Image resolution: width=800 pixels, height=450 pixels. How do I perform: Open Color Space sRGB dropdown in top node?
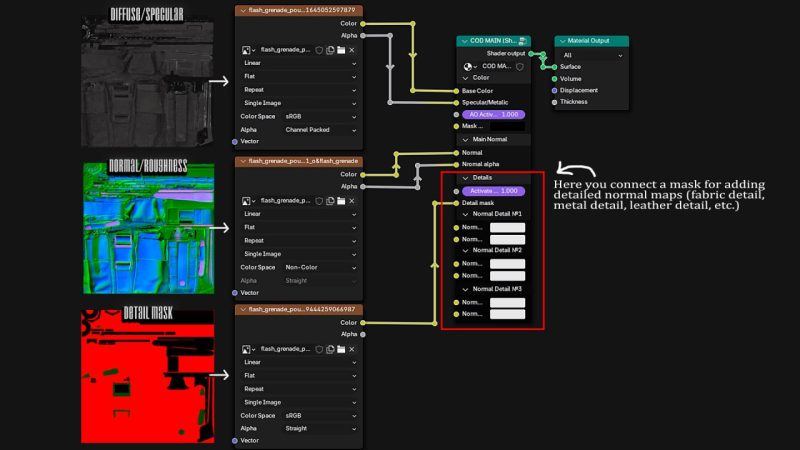point(320,116)
